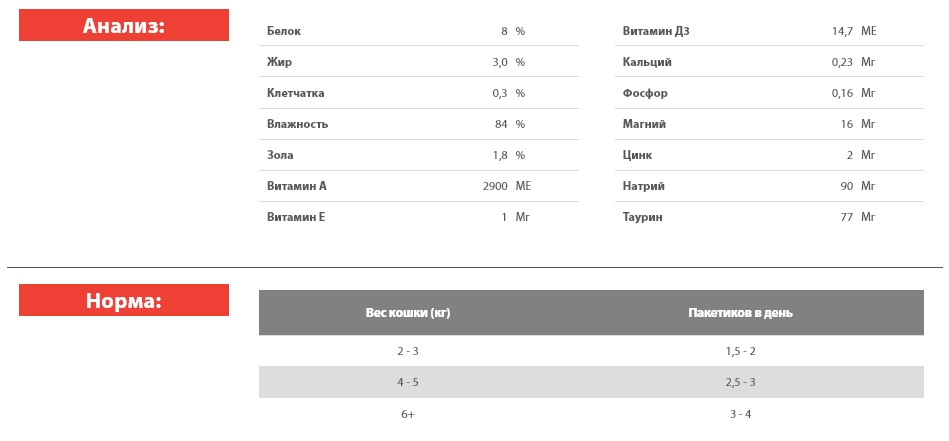949x441 pixels.
Task: Select the 4 - 5 weight cell
Action: click(x=408, y=382)
